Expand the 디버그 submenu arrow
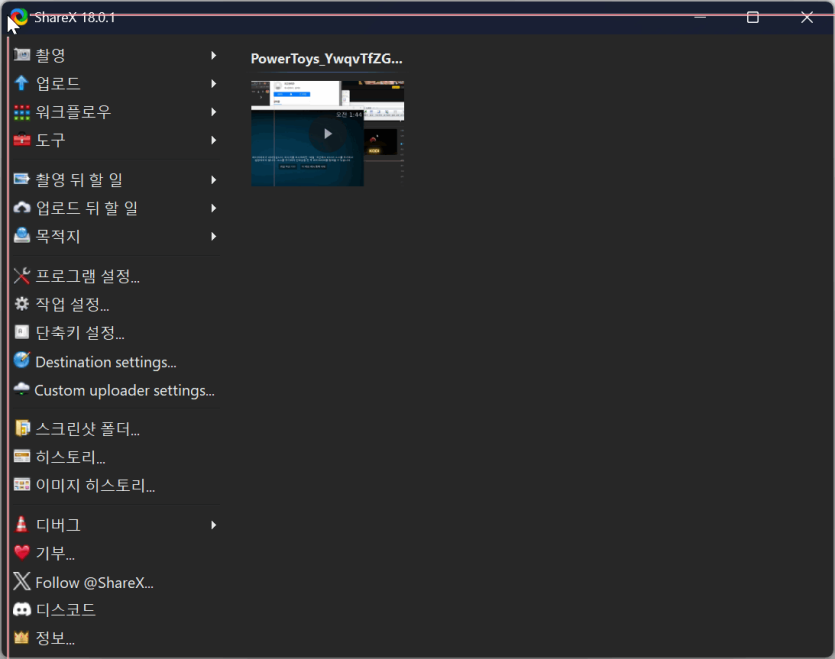Image resolution: width=835 pixels, height=659 pixels. [x=214, y=525]
